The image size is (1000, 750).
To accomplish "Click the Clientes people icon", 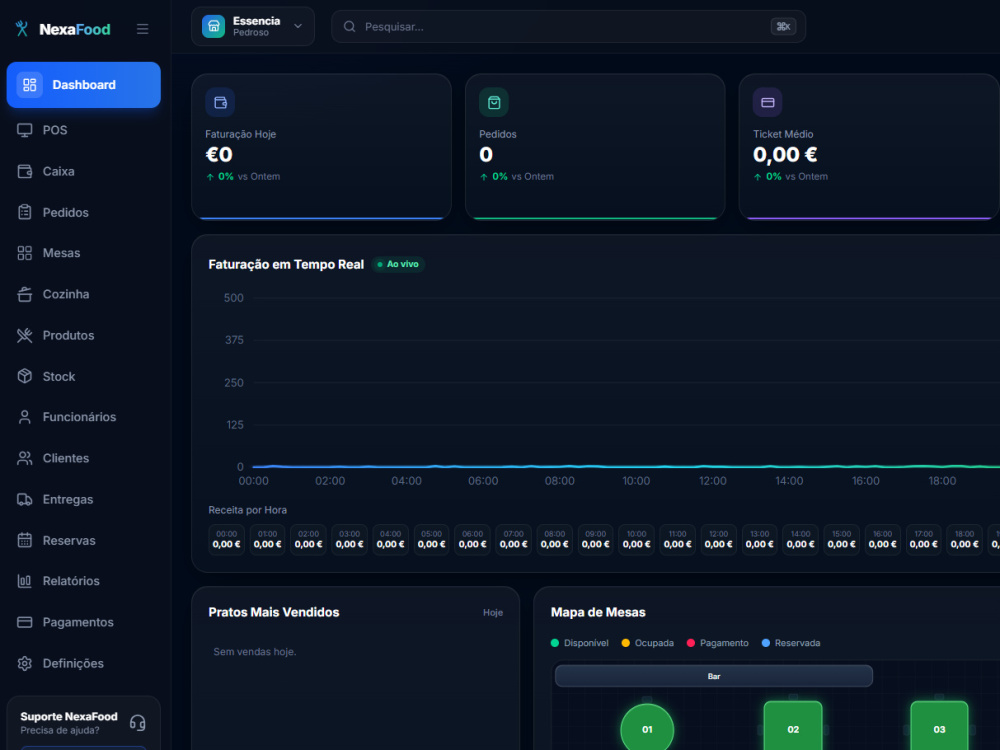I will tap(25, 458).
